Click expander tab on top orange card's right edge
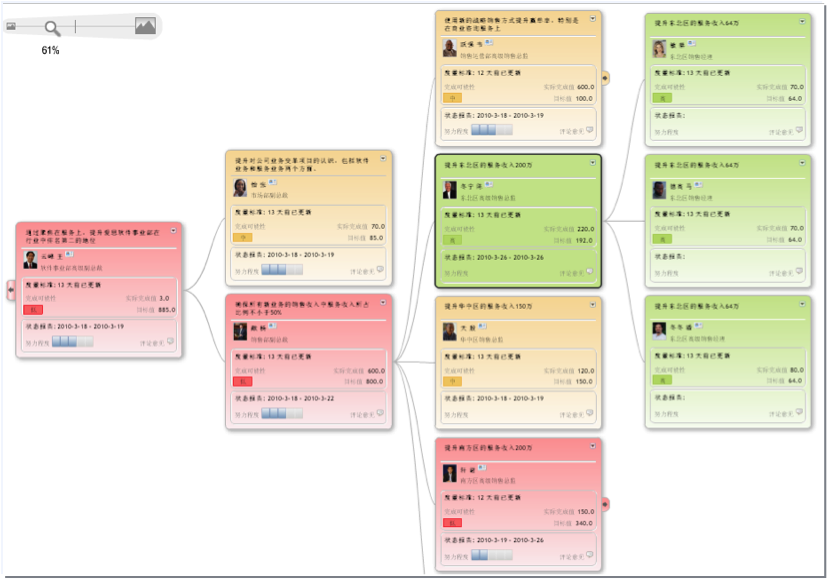 (x=606, y=77)
